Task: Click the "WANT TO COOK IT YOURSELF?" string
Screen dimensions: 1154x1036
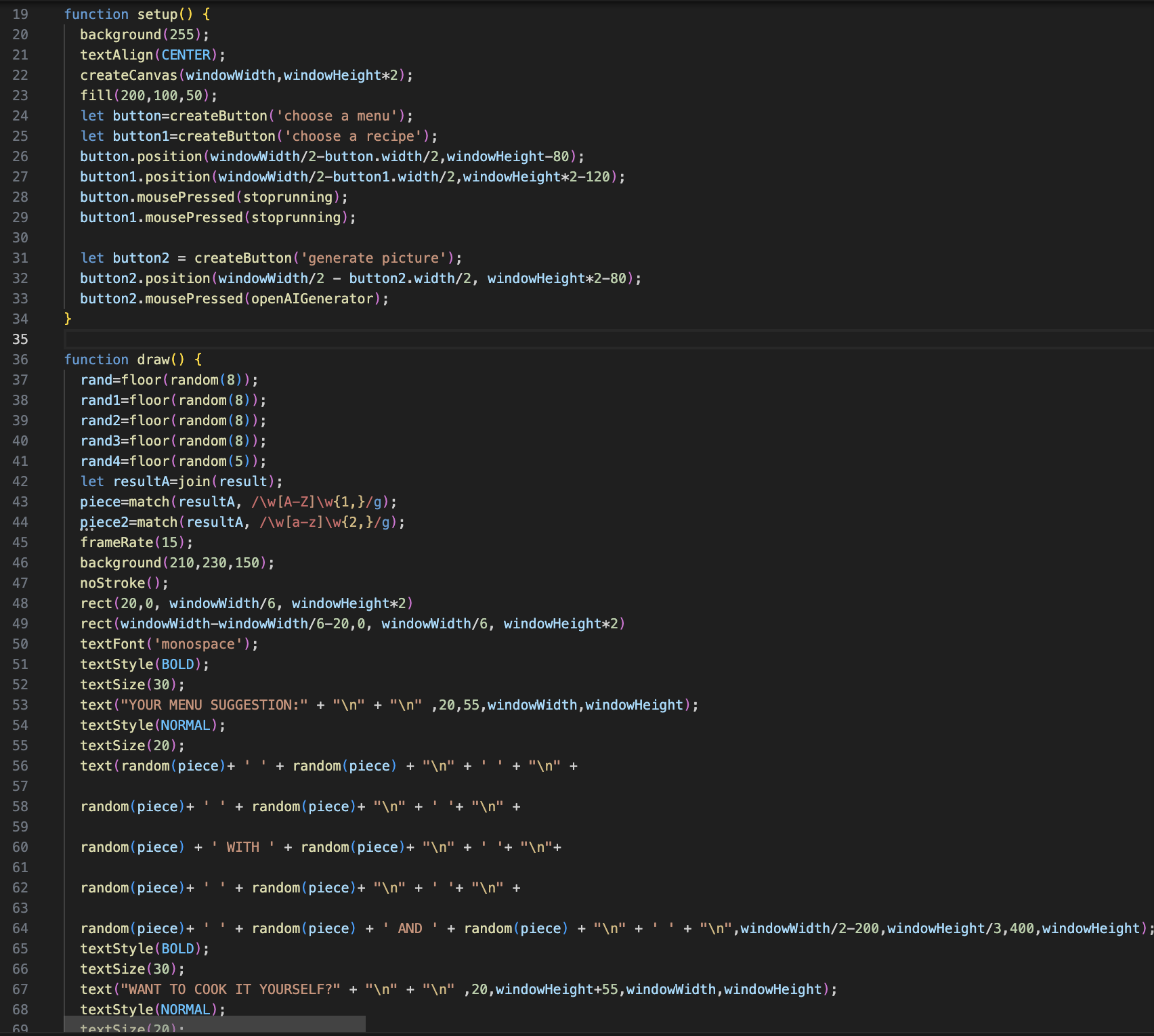Action: tap(230, 989)
